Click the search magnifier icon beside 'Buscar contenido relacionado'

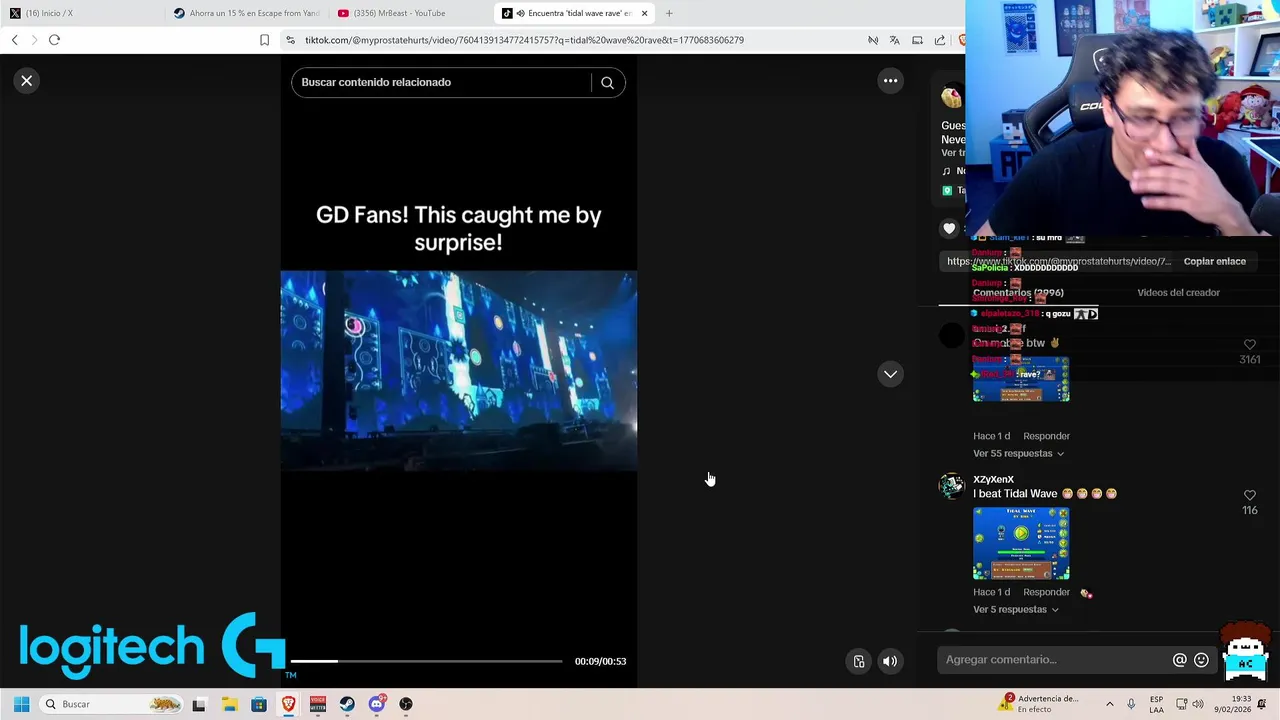pos(607,83)
